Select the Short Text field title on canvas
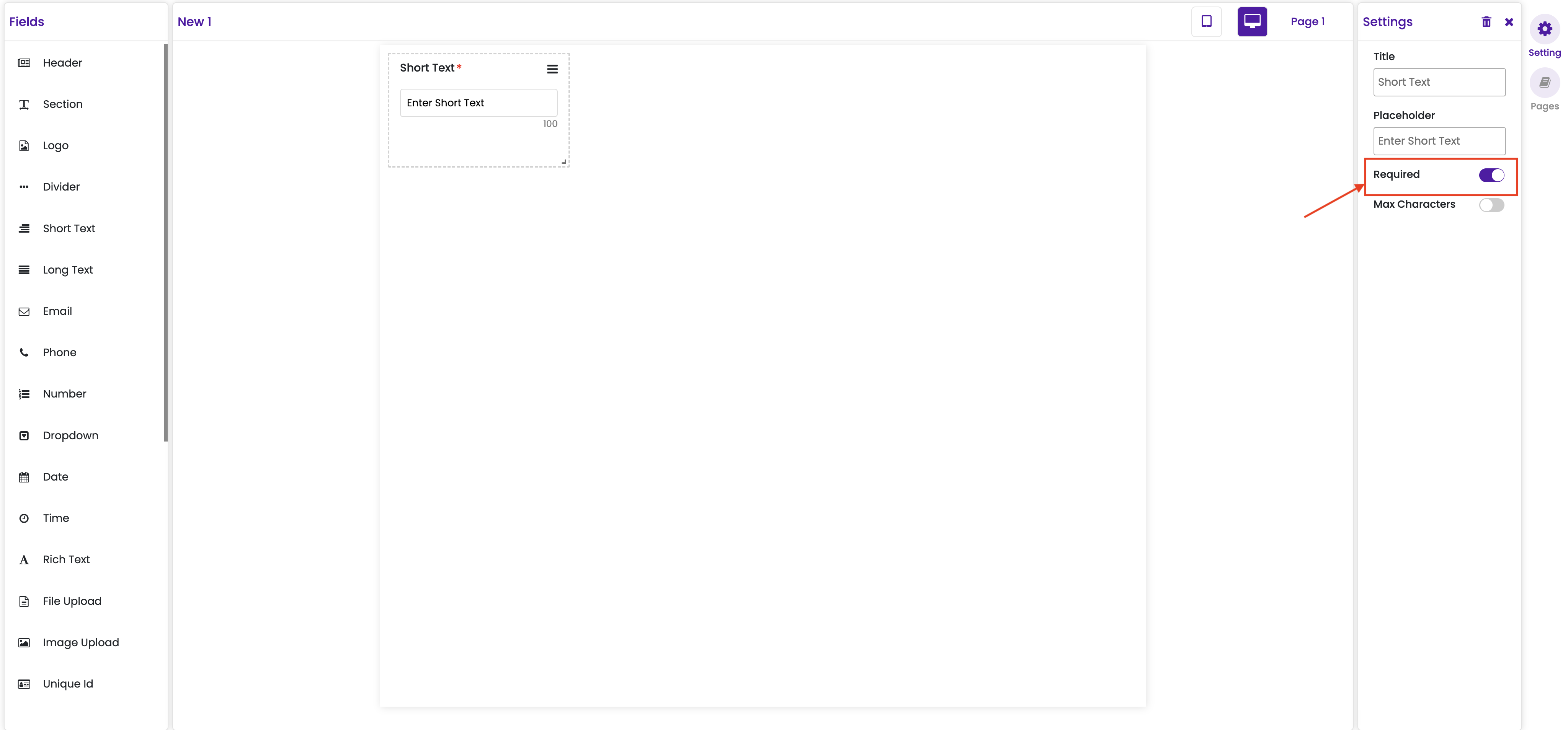Screen dimensions: 1568x730 click(x=427, y=68)
